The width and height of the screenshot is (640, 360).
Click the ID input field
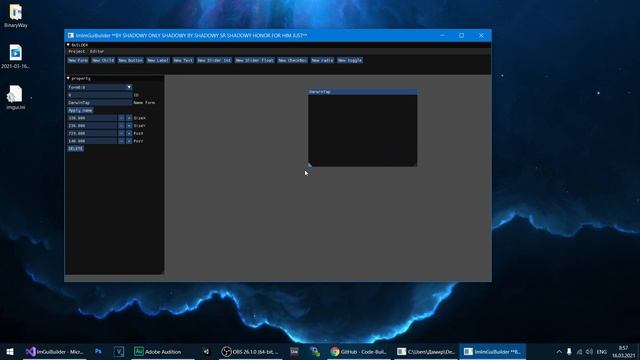tap(100, 95)
